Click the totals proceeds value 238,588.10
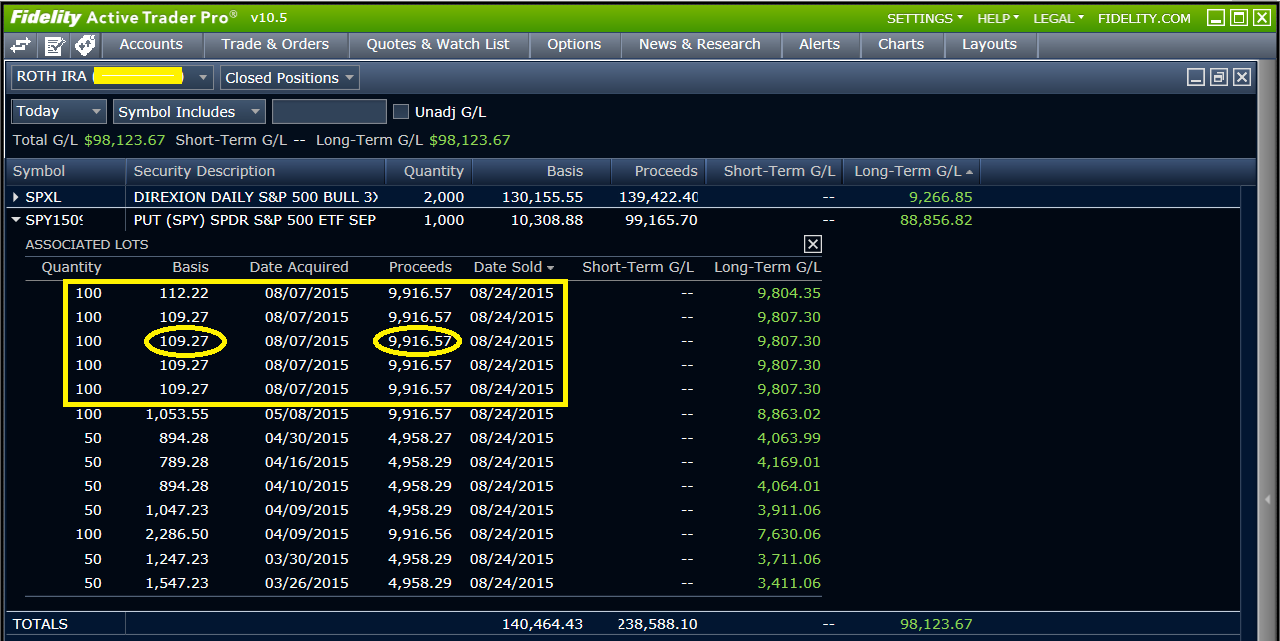The height and width of the screenshot is (641, 1280). tap(658, 624)
